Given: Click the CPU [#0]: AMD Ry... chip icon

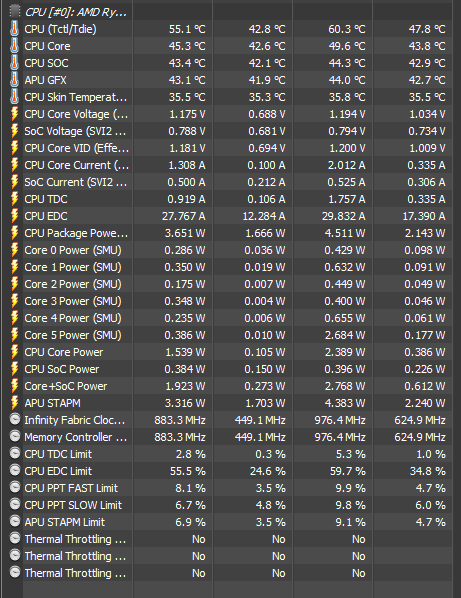Looking at the screenshot, I should [14, 11].
